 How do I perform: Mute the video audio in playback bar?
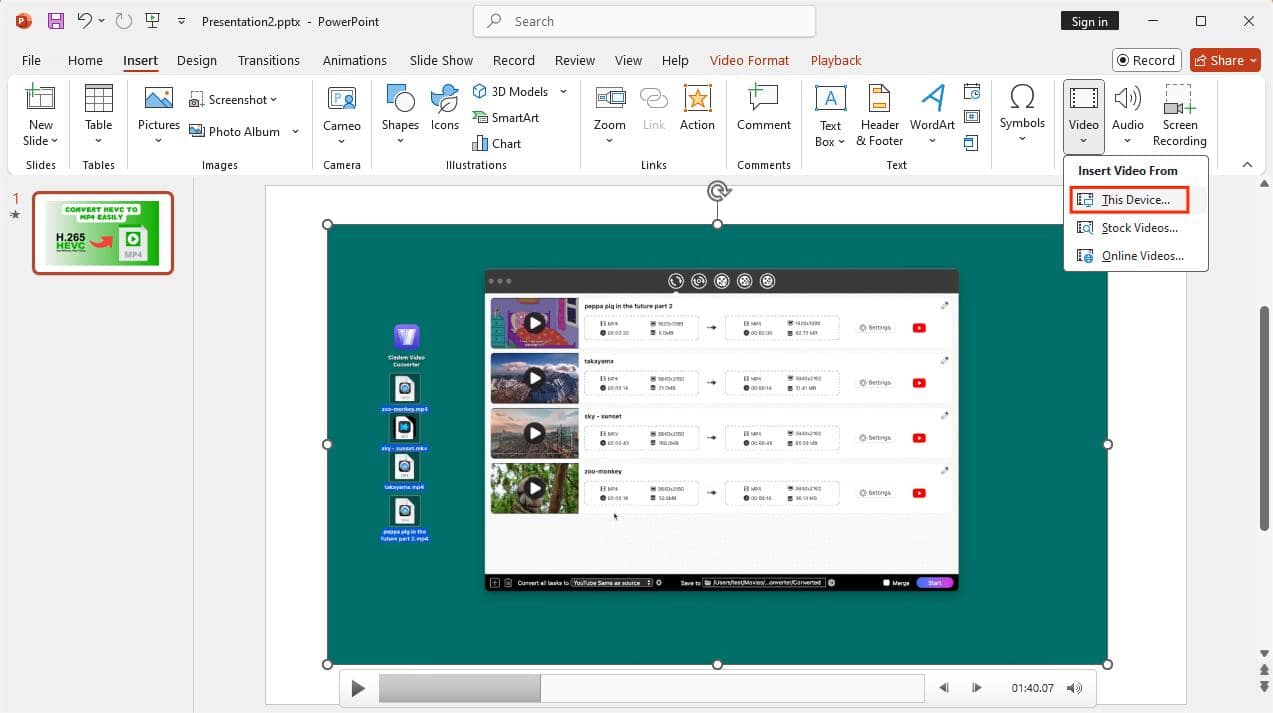1073,688
